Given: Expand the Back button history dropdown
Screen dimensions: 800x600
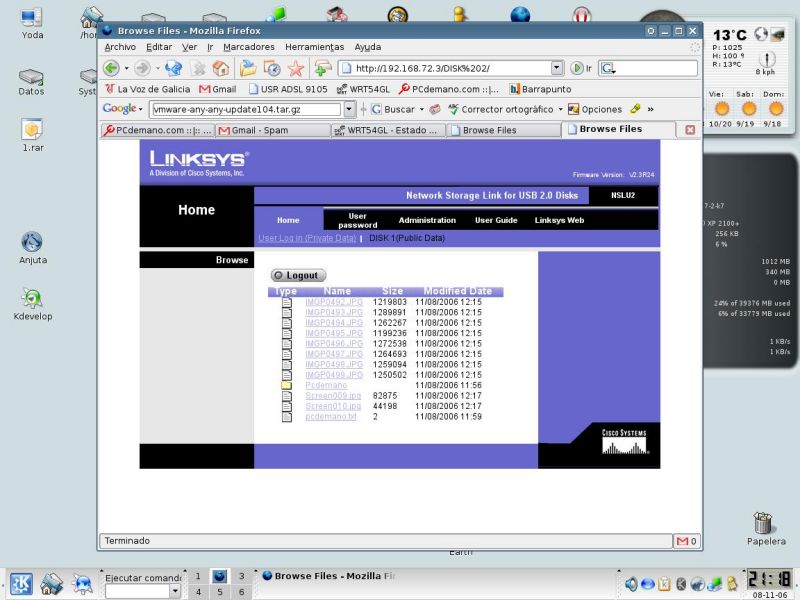Looking at the screenshot, I should coord(126,68).
